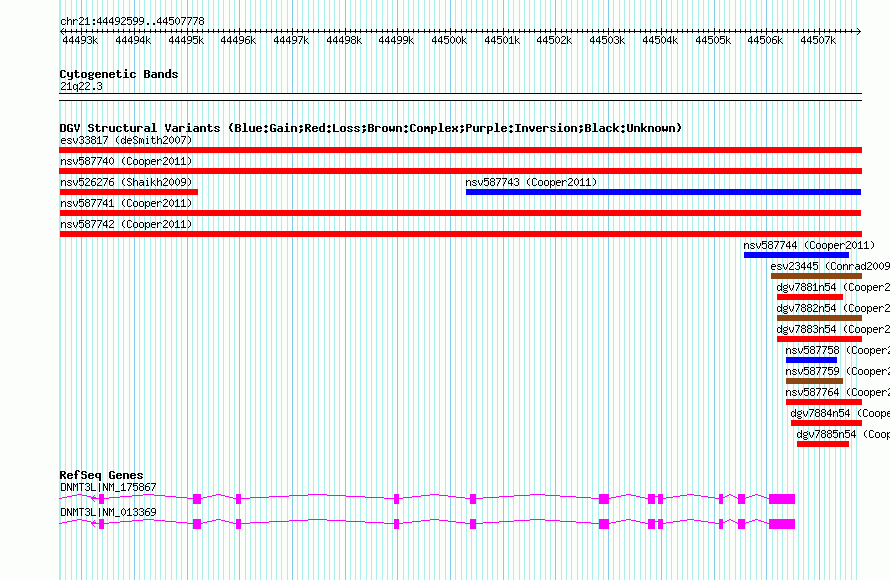Click the DNMT3L|NM_175867 gene label
890x580 pixels.
(108, 487)
